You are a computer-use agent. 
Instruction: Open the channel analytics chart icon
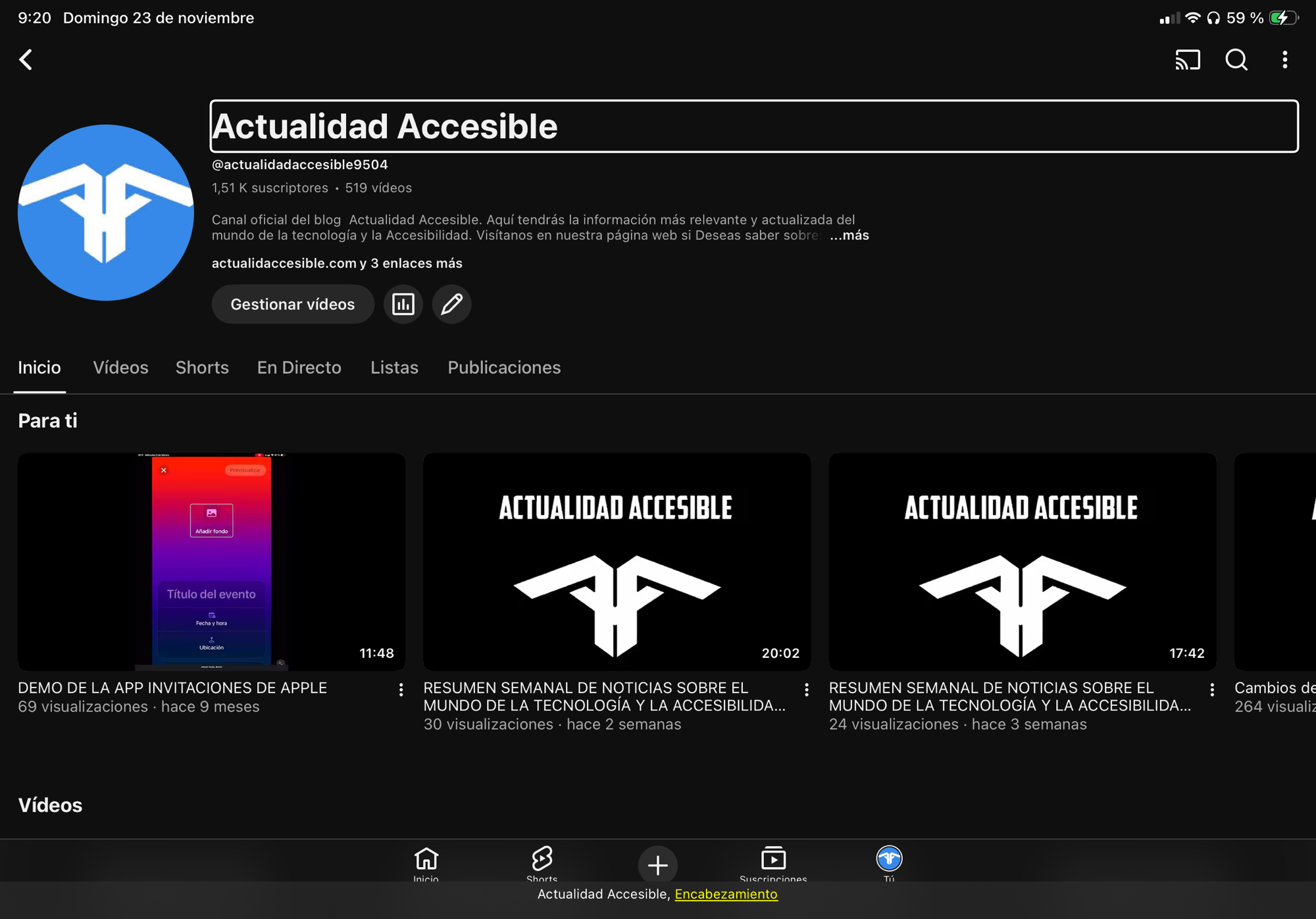403,304
